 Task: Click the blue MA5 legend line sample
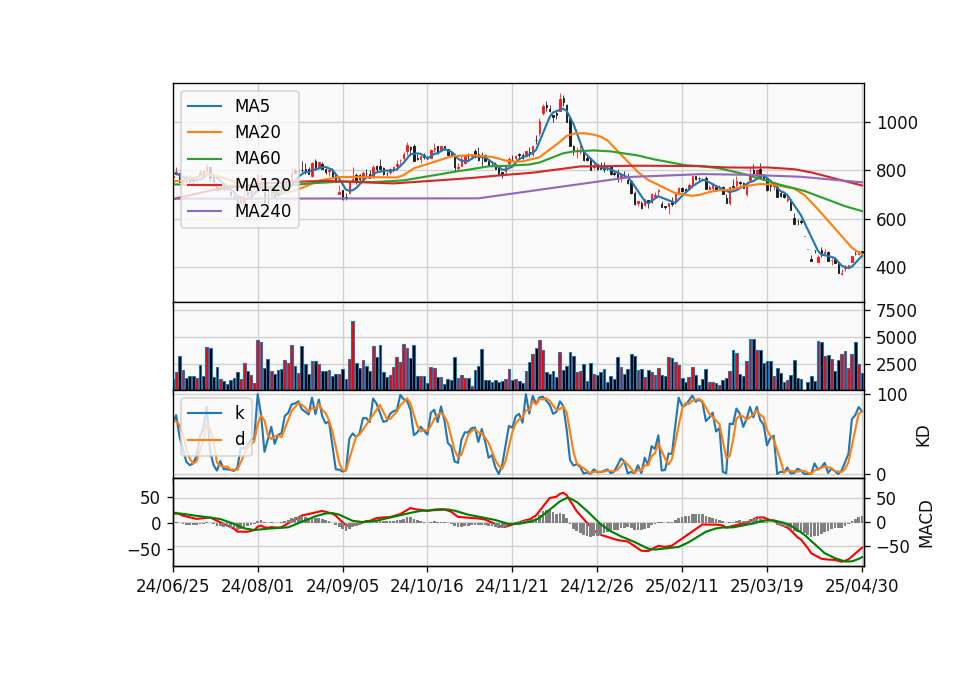[204, 106]
